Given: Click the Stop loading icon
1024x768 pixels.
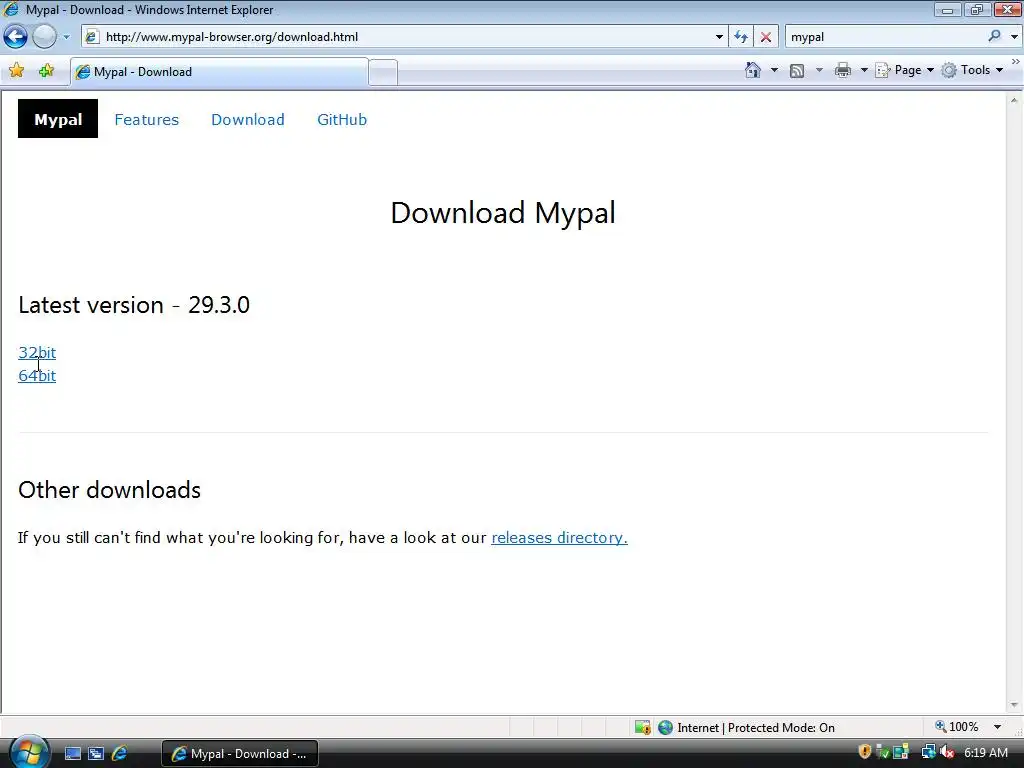Looking at the screenshot, I should pos(765,37).
